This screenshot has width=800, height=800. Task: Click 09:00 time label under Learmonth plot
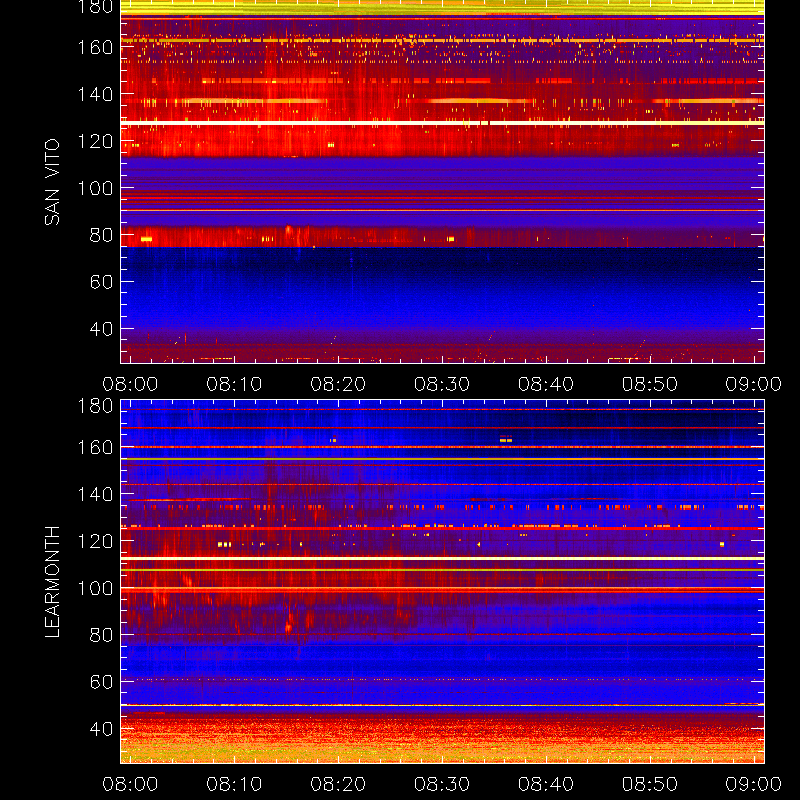tap(754, 784)
